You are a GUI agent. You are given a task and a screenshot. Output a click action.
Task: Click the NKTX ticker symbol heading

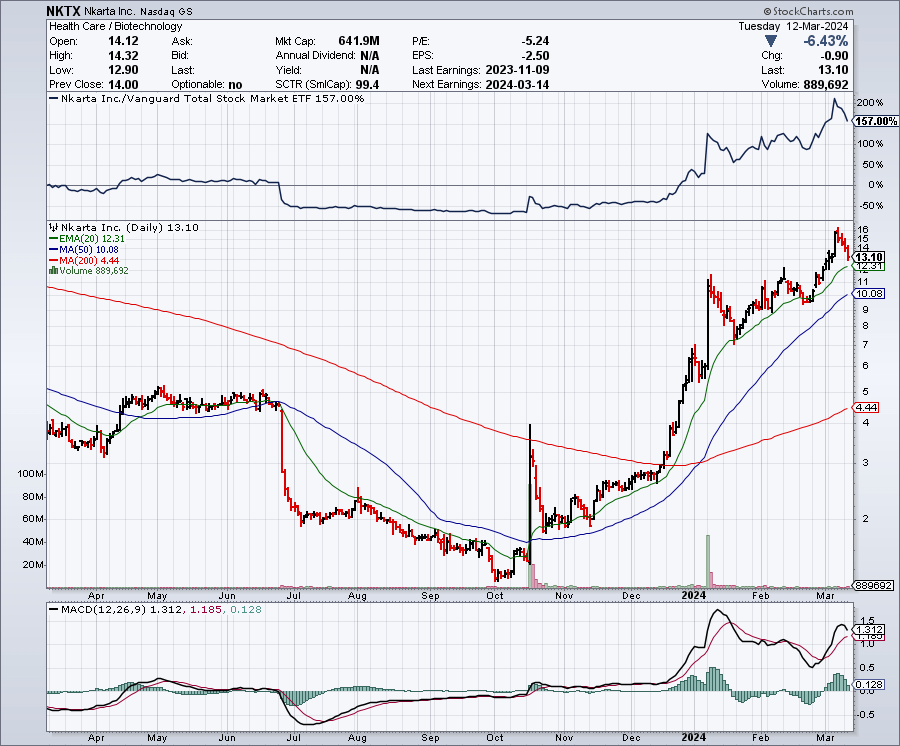(66, 11)
